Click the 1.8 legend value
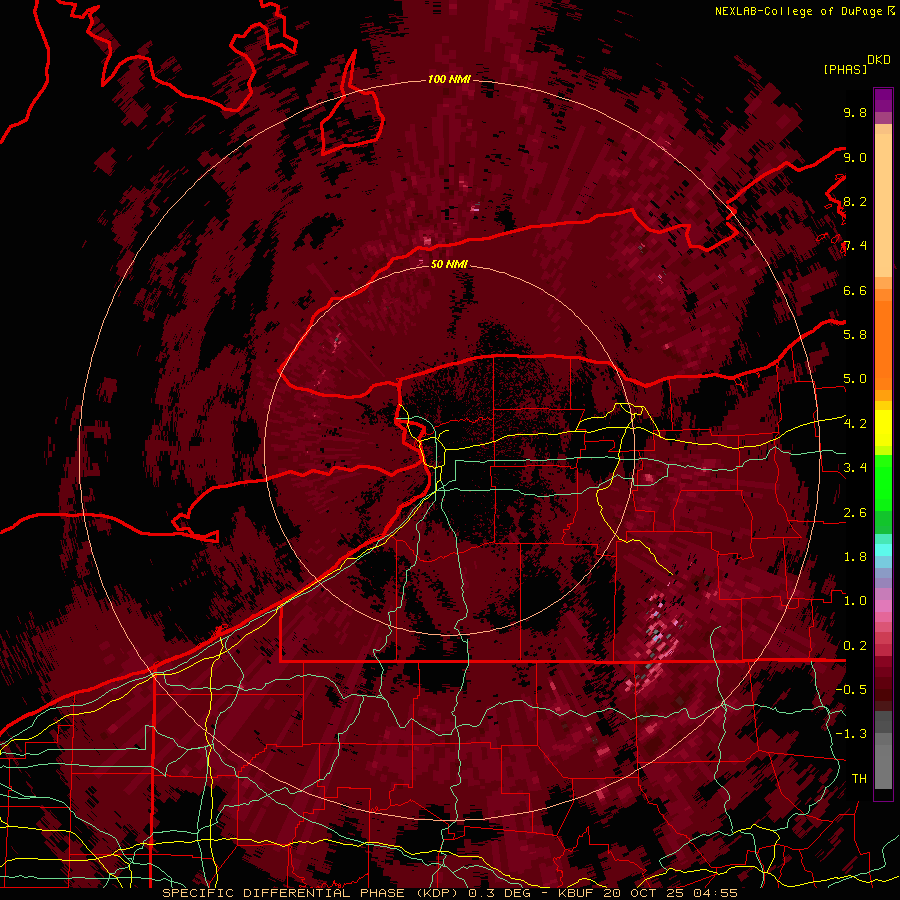This screenshot has width=900, height=900. point(855,557)
